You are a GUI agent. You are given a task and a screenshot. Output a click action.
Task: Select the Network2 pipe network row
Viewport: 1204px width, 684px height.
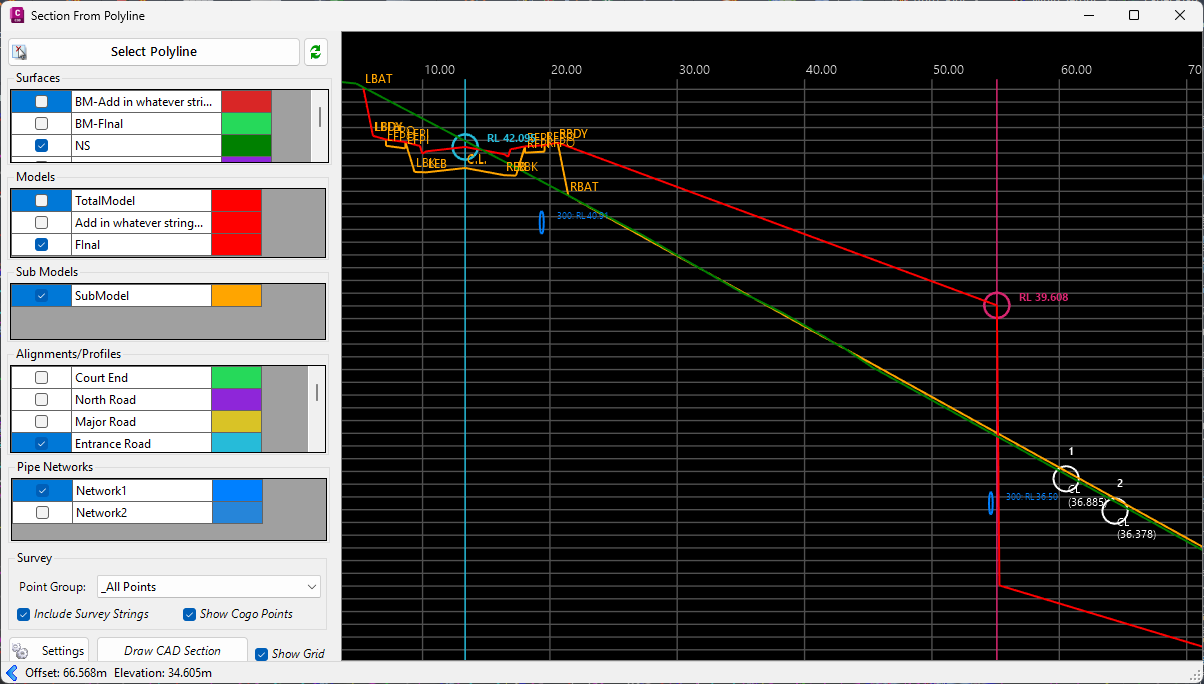140,513
